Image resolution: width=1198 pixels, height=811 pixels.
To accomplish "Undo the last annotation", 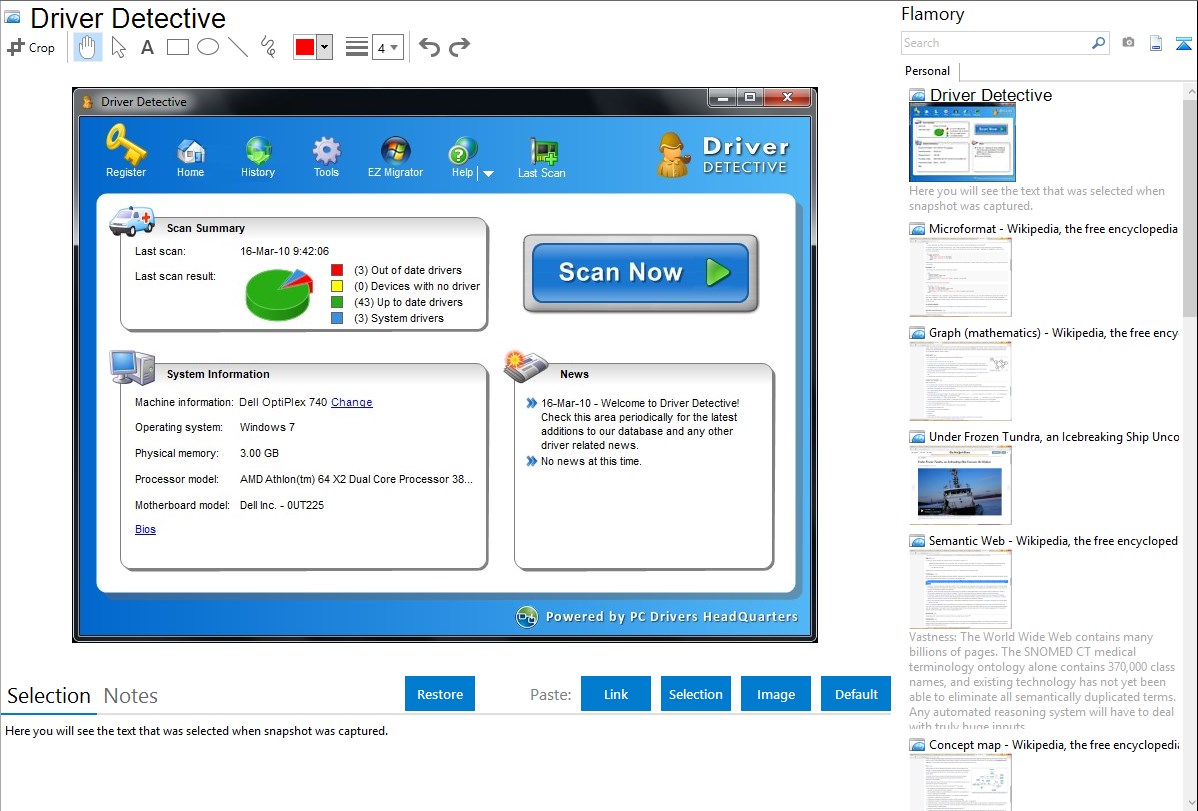I will point(429,47).
